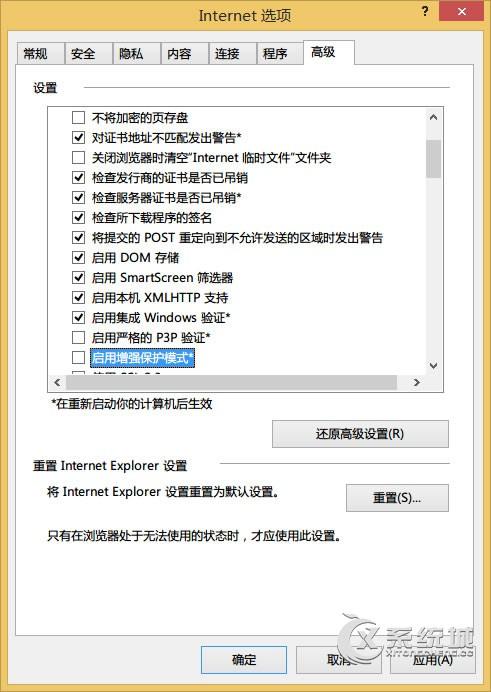Click the scroll up arrow in settings list
The width and height of the screenshot is (491, 692).
click(433, 117)
